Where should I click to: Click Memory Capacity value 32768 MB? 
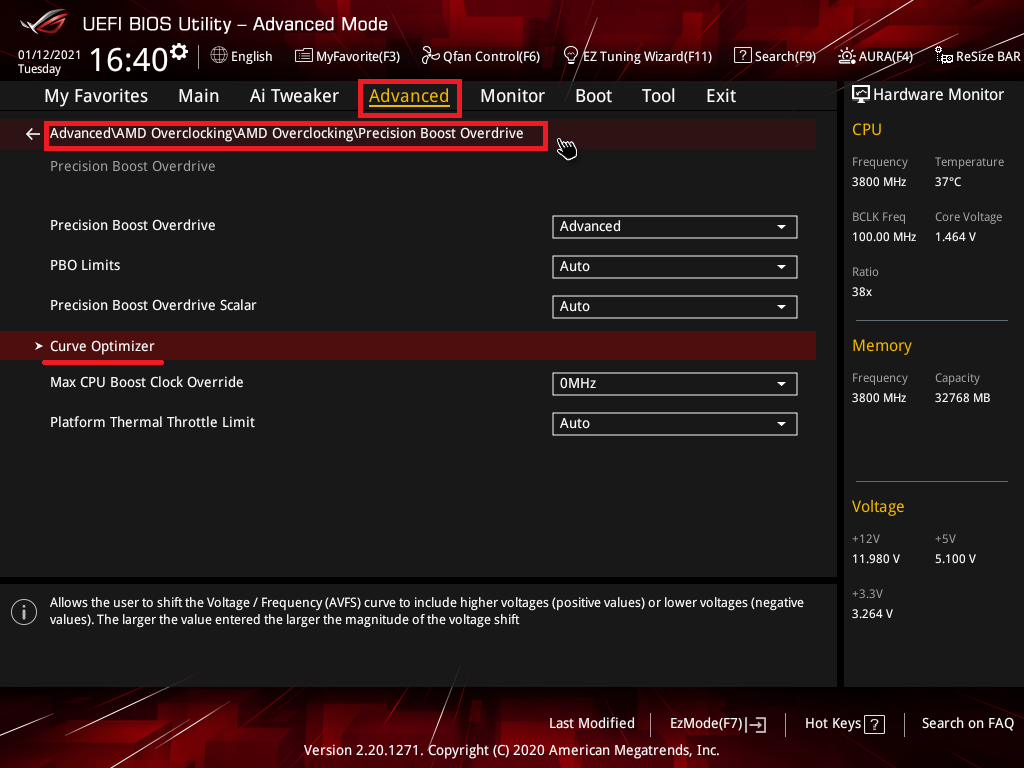tap(962, 397)
